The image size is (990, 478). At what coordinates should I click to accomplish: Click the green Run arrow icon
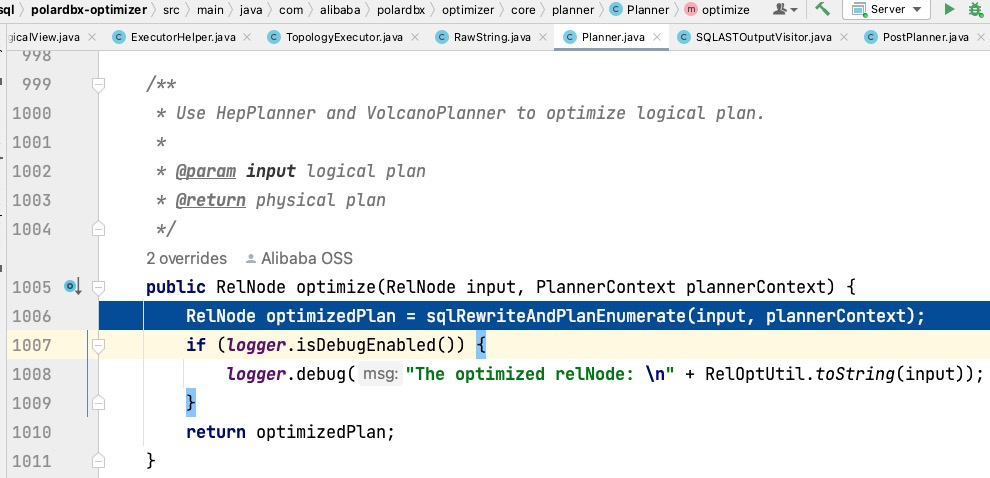pos(948,9)
